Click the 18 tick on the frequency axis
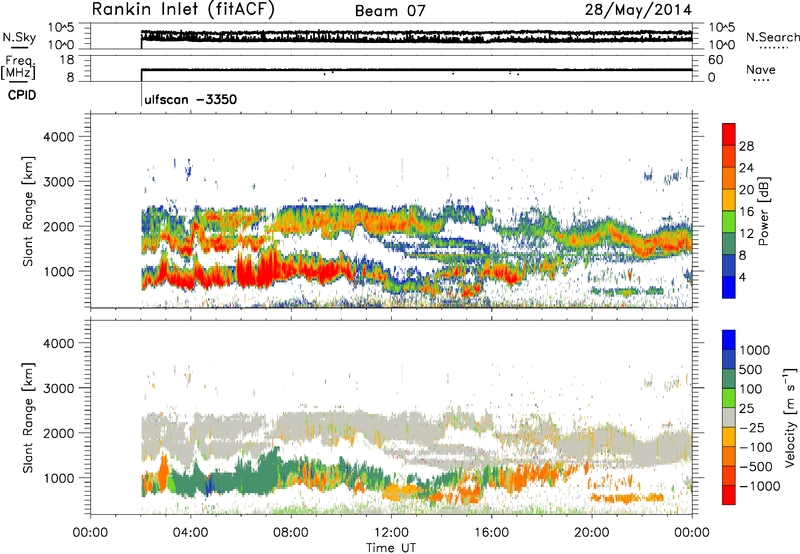Image resolution: width=800 pixels, height=554 pixels. pos(67,60)
